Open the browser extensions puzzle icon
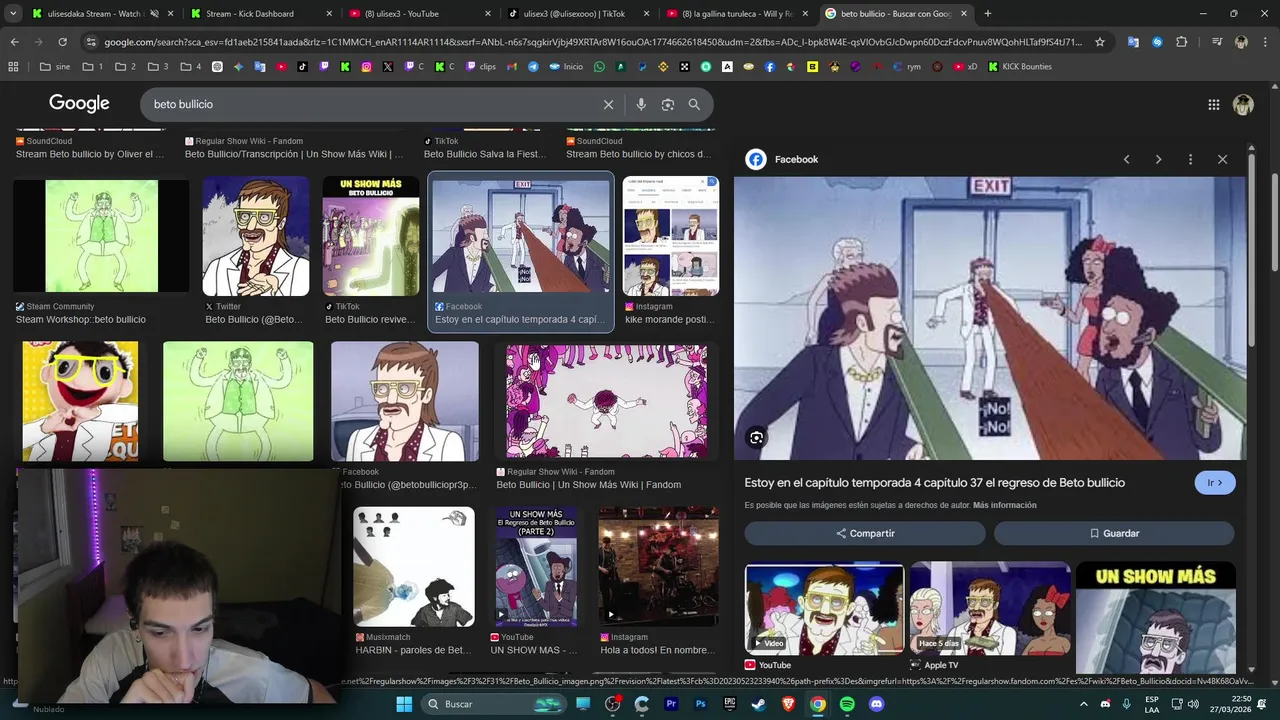 tap(1182, 42)
